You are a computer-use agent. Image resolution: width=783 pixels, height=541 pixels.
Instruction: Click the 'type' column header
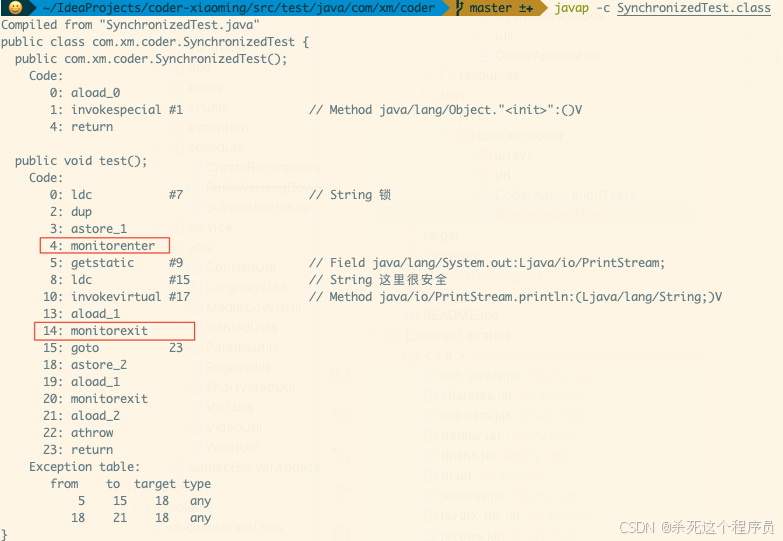197,484
